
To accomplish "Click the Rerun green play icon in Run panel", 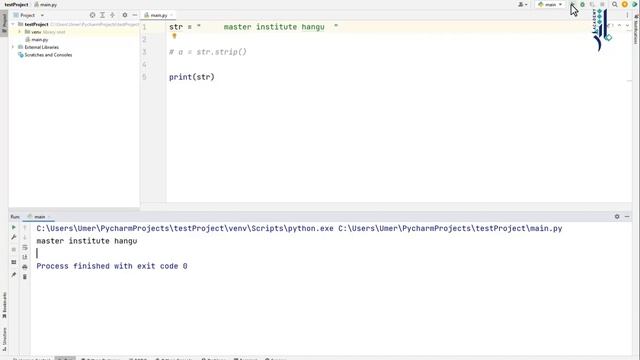I will [13, 227].
